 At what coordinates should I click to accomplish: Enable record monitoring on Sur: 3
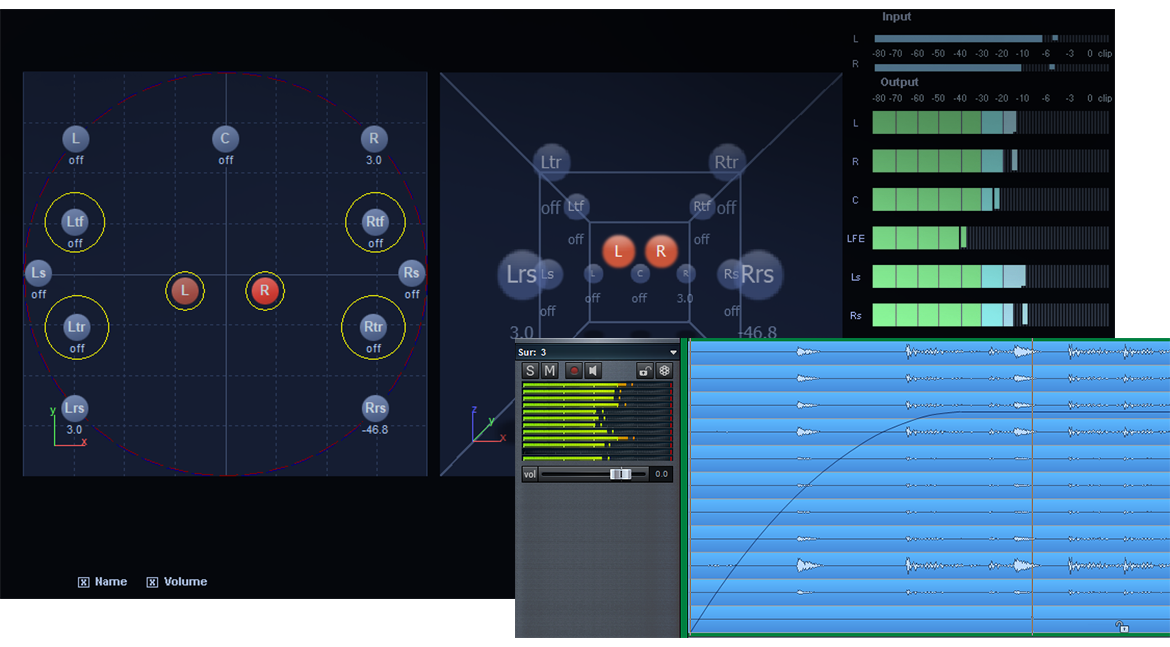click(x=592, y=370)
